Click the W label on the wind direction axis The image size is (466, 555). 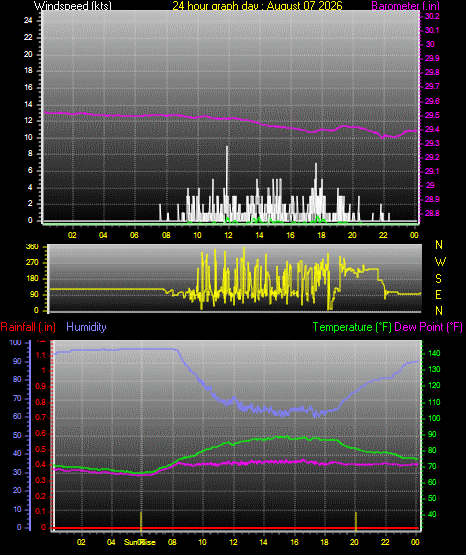click(x=440, y=262)
